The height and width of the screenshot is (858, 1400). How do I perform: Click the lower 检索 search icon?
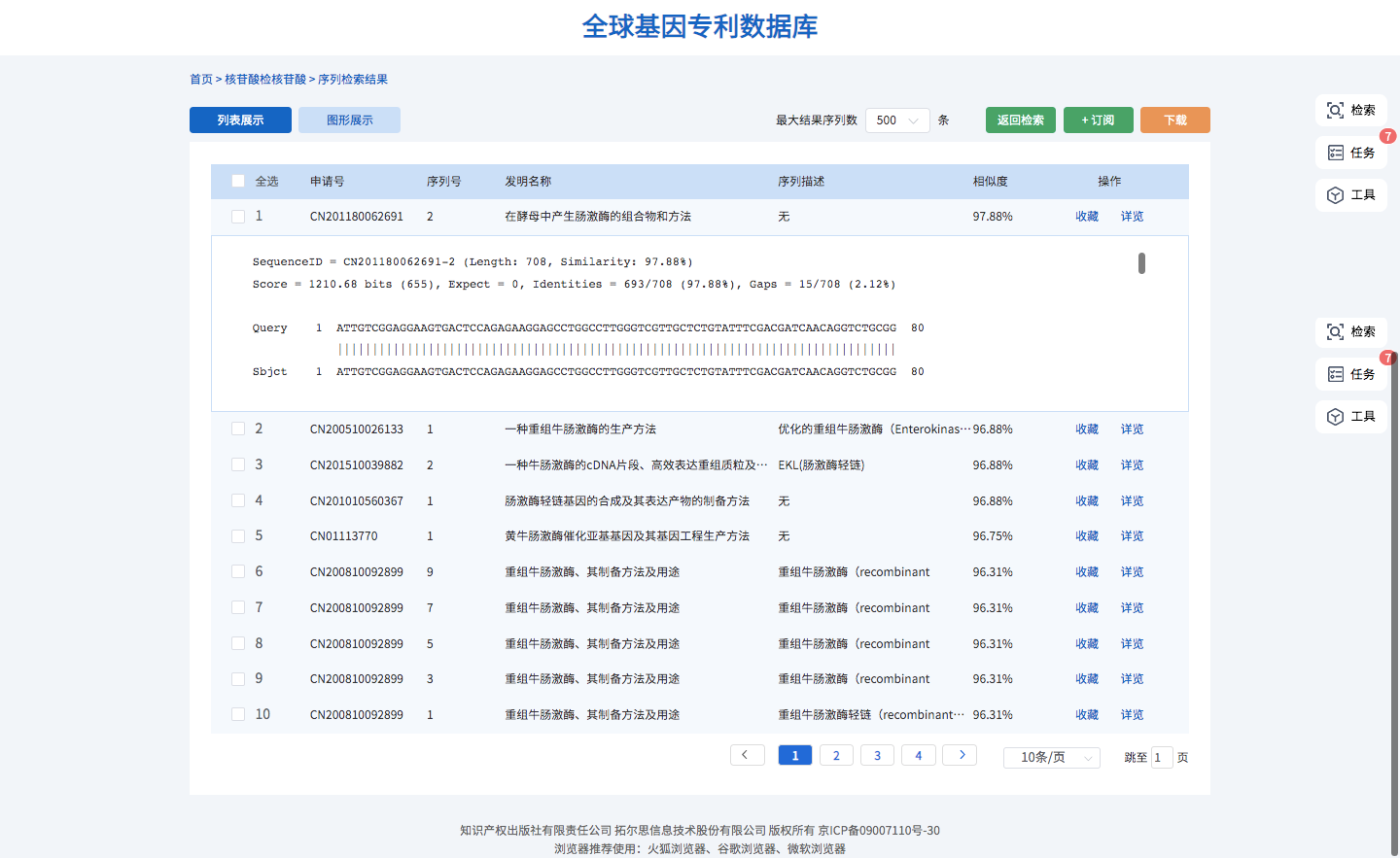[x=1336, y=332]
